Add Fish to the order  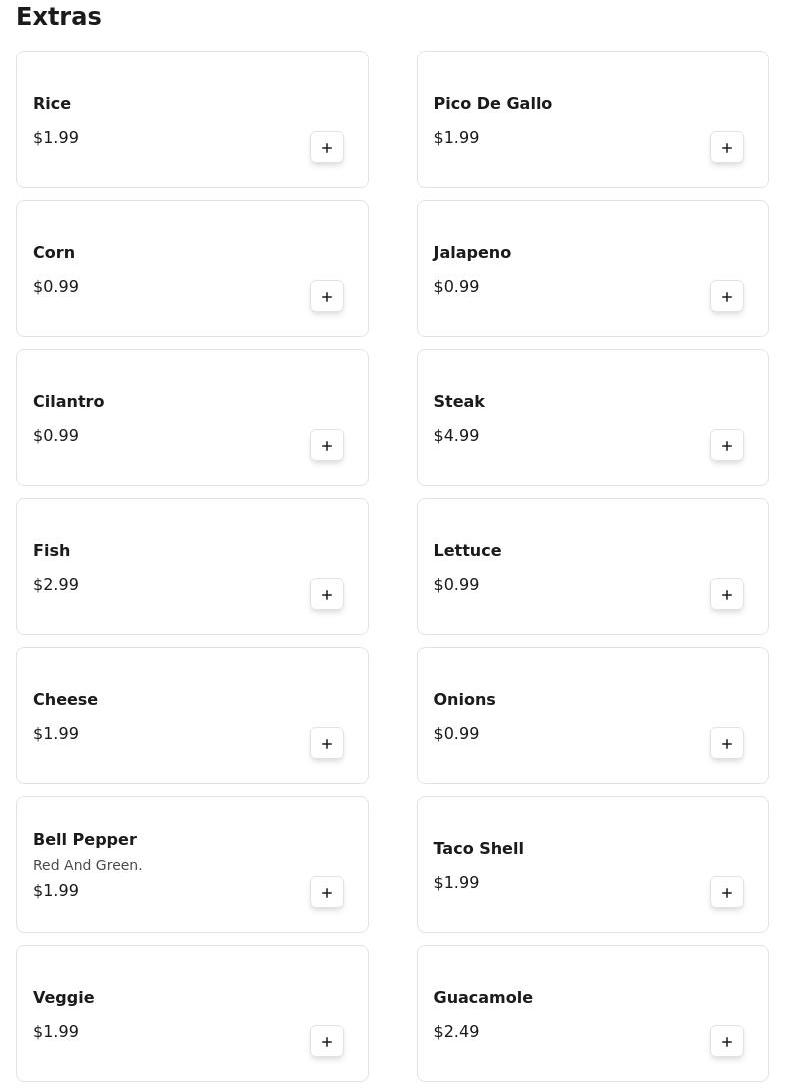click(x=327, y=595)
